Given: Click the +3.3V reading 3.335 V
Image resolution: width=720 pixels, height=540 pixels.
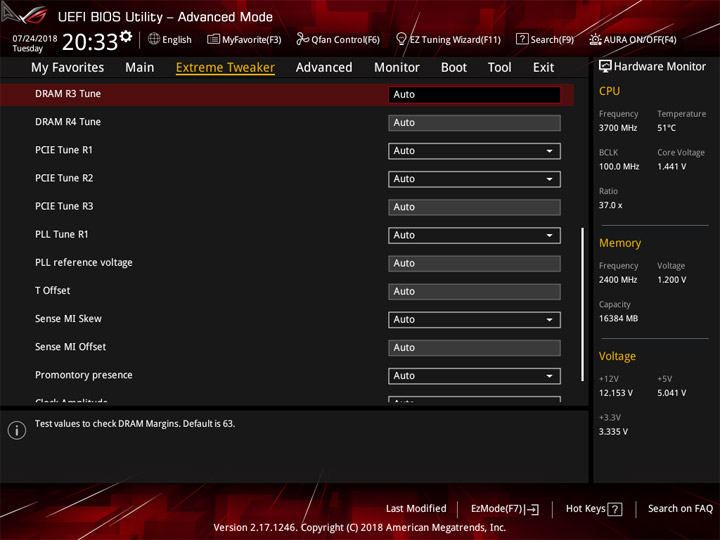Looking at the screenshot, I should click(x=613, y=432).
